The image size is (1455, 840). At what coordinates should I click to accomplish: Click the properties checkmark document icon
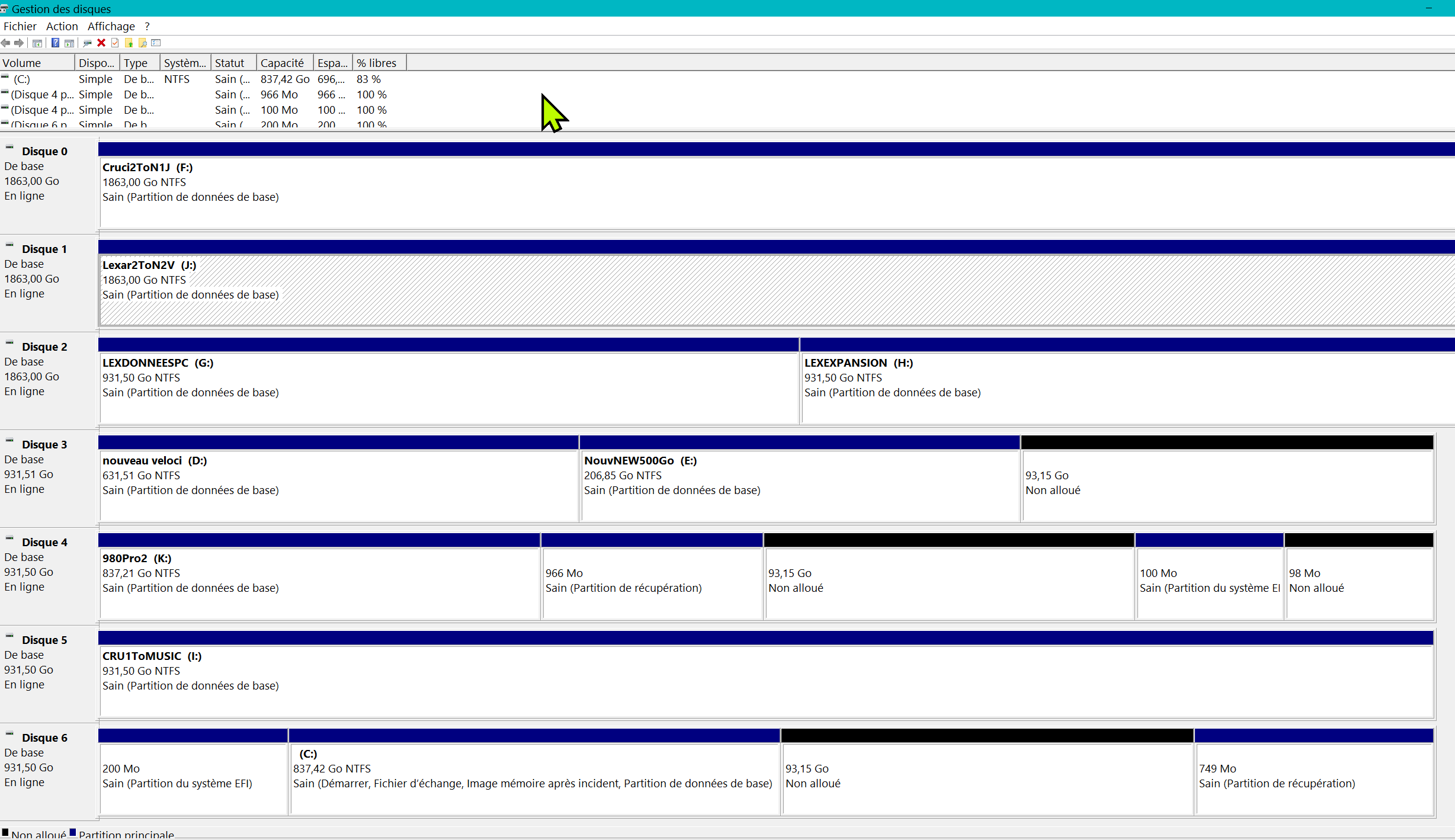point(115,43)
